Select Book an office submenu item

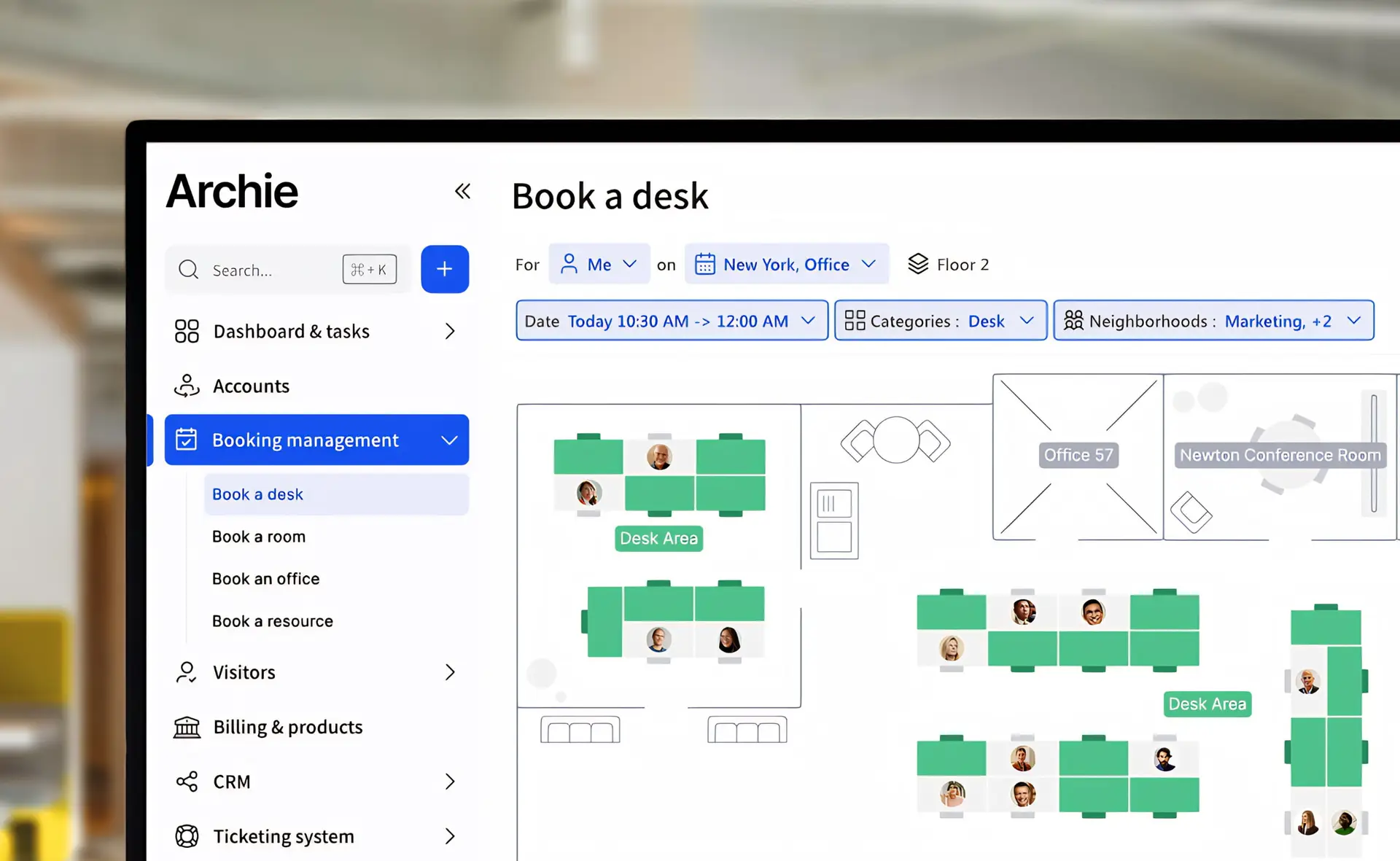coord(266,579)
